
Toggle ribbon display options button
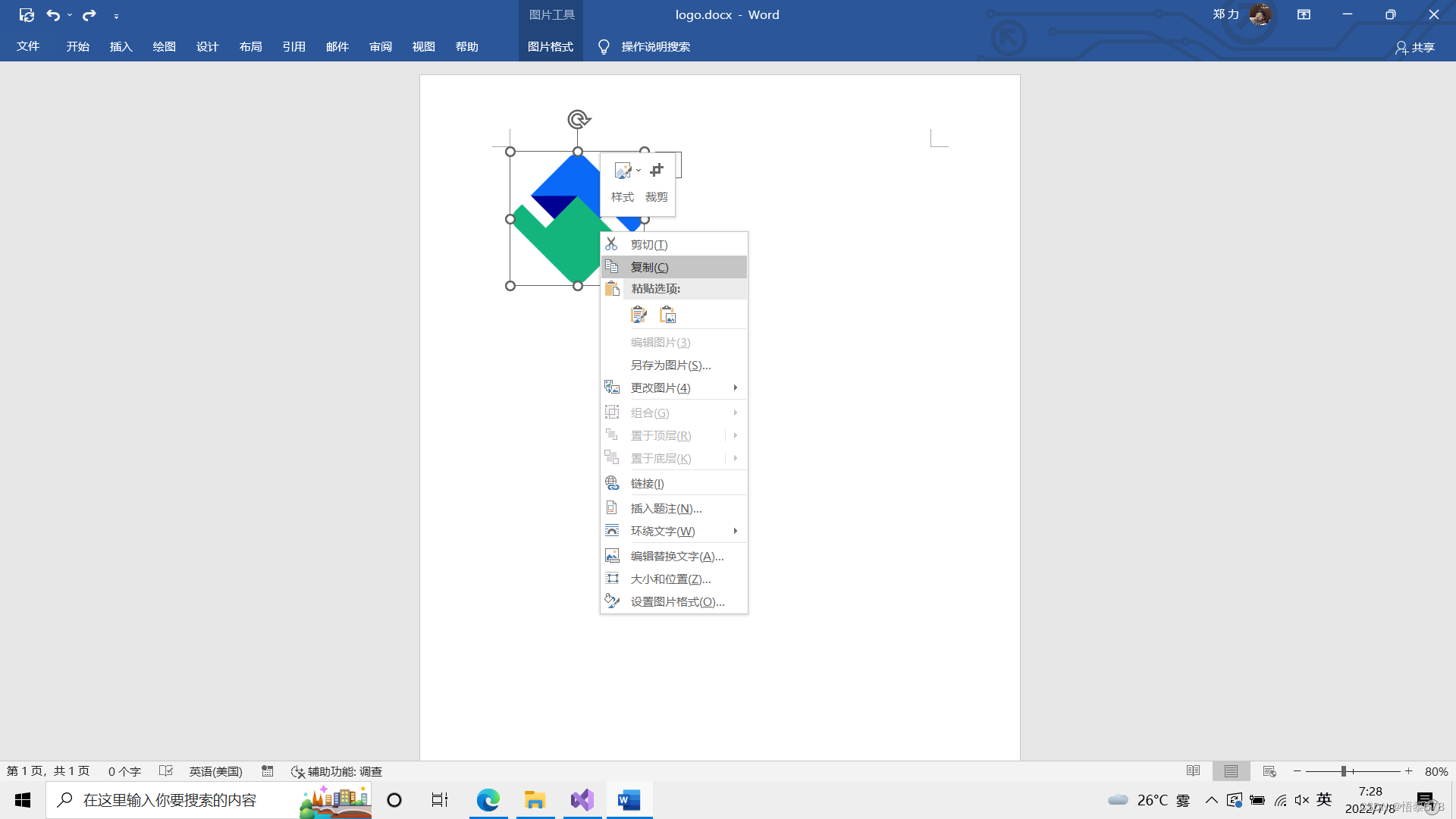click(1304, 15)
